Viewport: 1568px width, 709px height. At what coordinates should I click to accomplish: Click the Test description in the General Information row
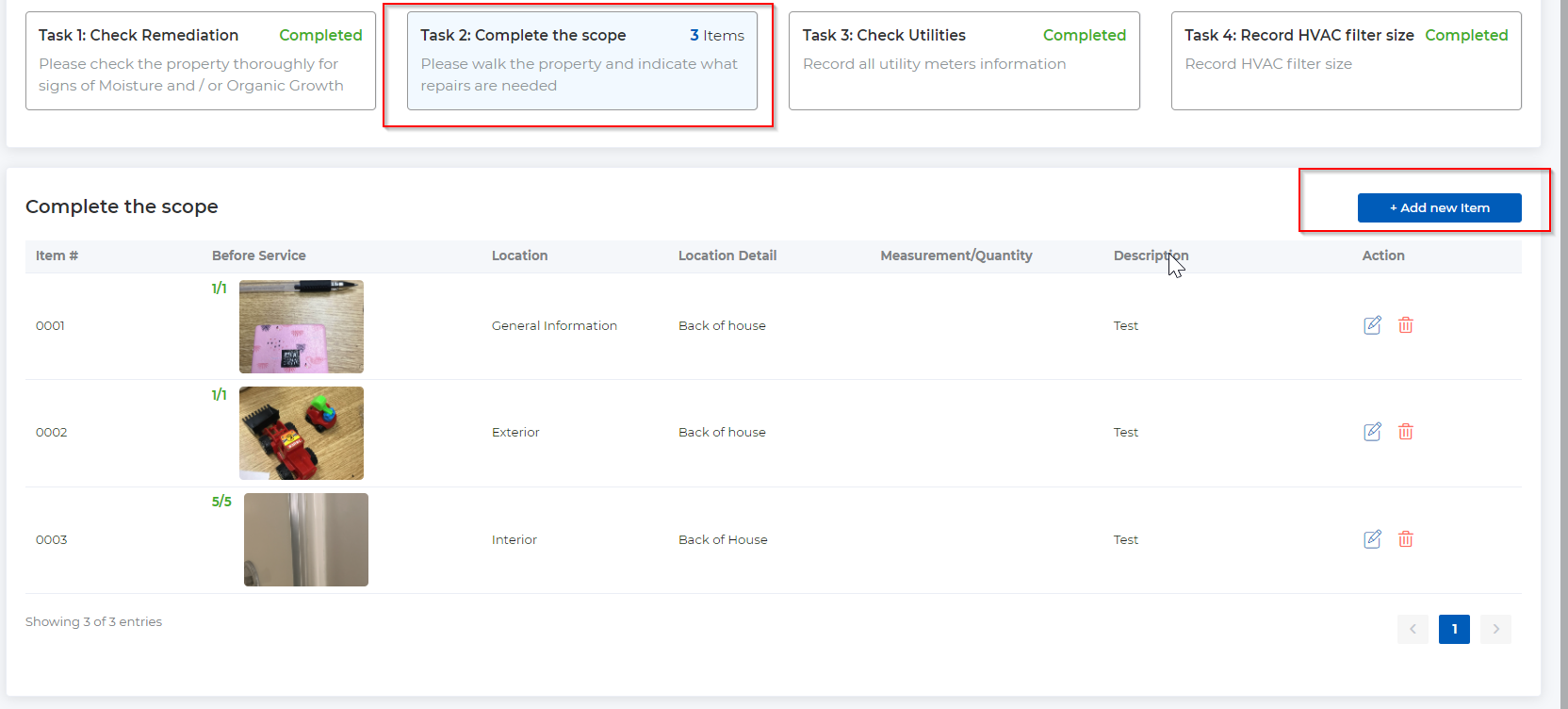[x=1126, y=325]
